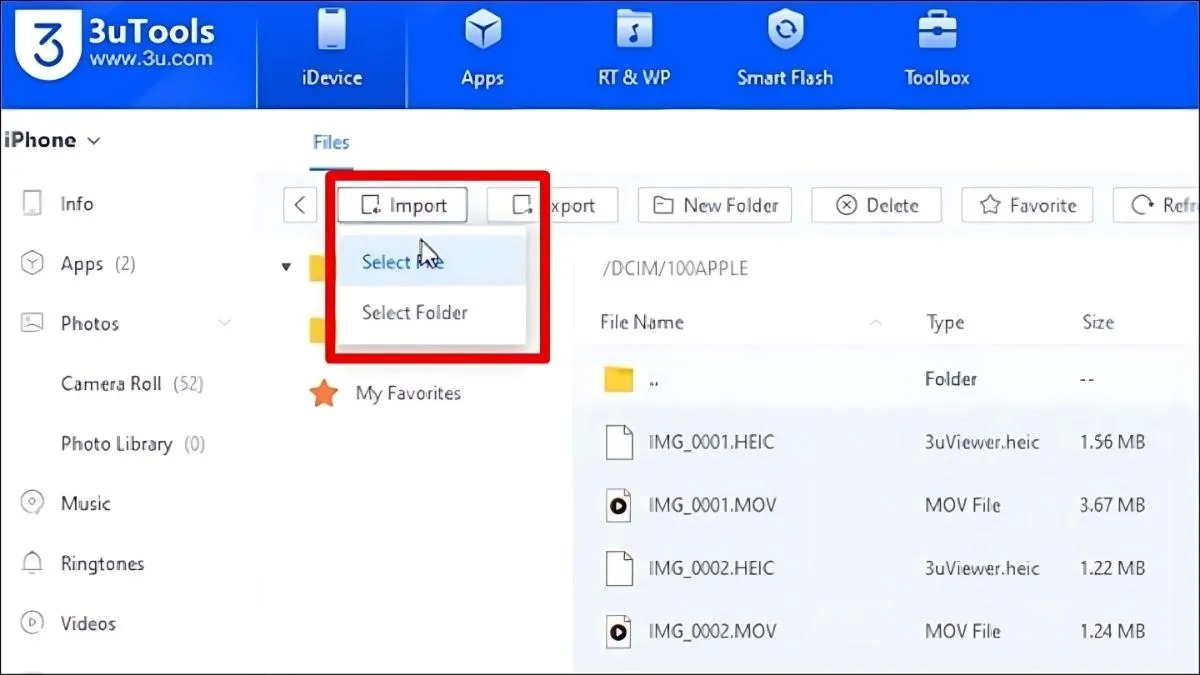This screenshot has width=1200, height=675.
Task: Collapse the Photos sidebar section chevron
Action: [x=224, y=323]
